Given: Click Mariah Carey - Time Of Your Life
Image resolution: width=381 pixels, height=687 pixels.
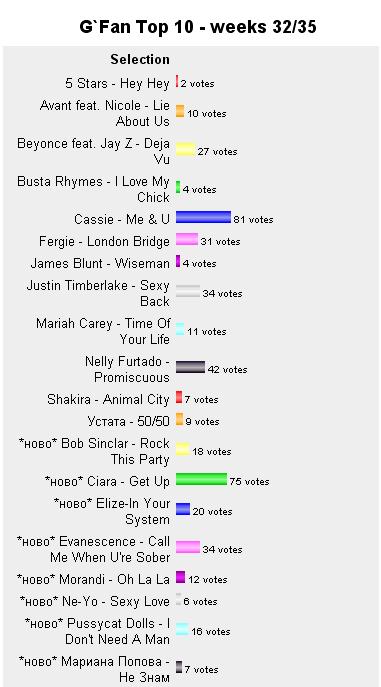Looking at the screenshot, I should [x=103, y=331].
